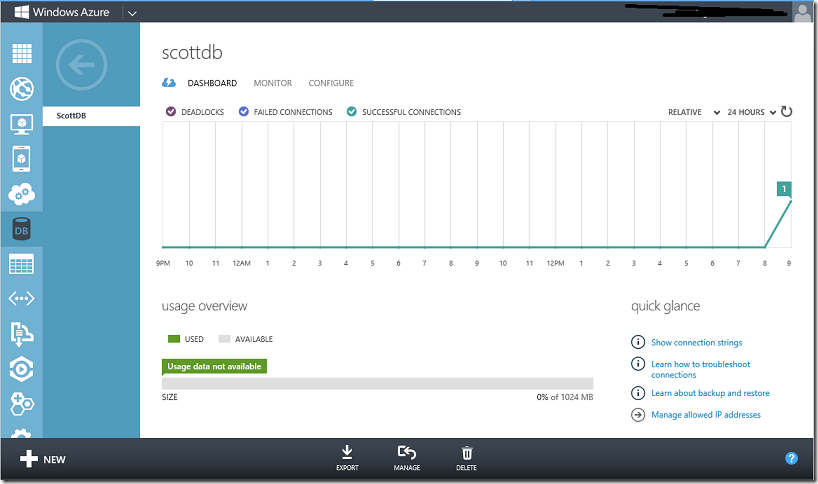Image resolution: width=818 pixels, height=484 pixels.
Task: Click the quick start cloud icon
Action: pyautogui.click(x=169, y=83)
